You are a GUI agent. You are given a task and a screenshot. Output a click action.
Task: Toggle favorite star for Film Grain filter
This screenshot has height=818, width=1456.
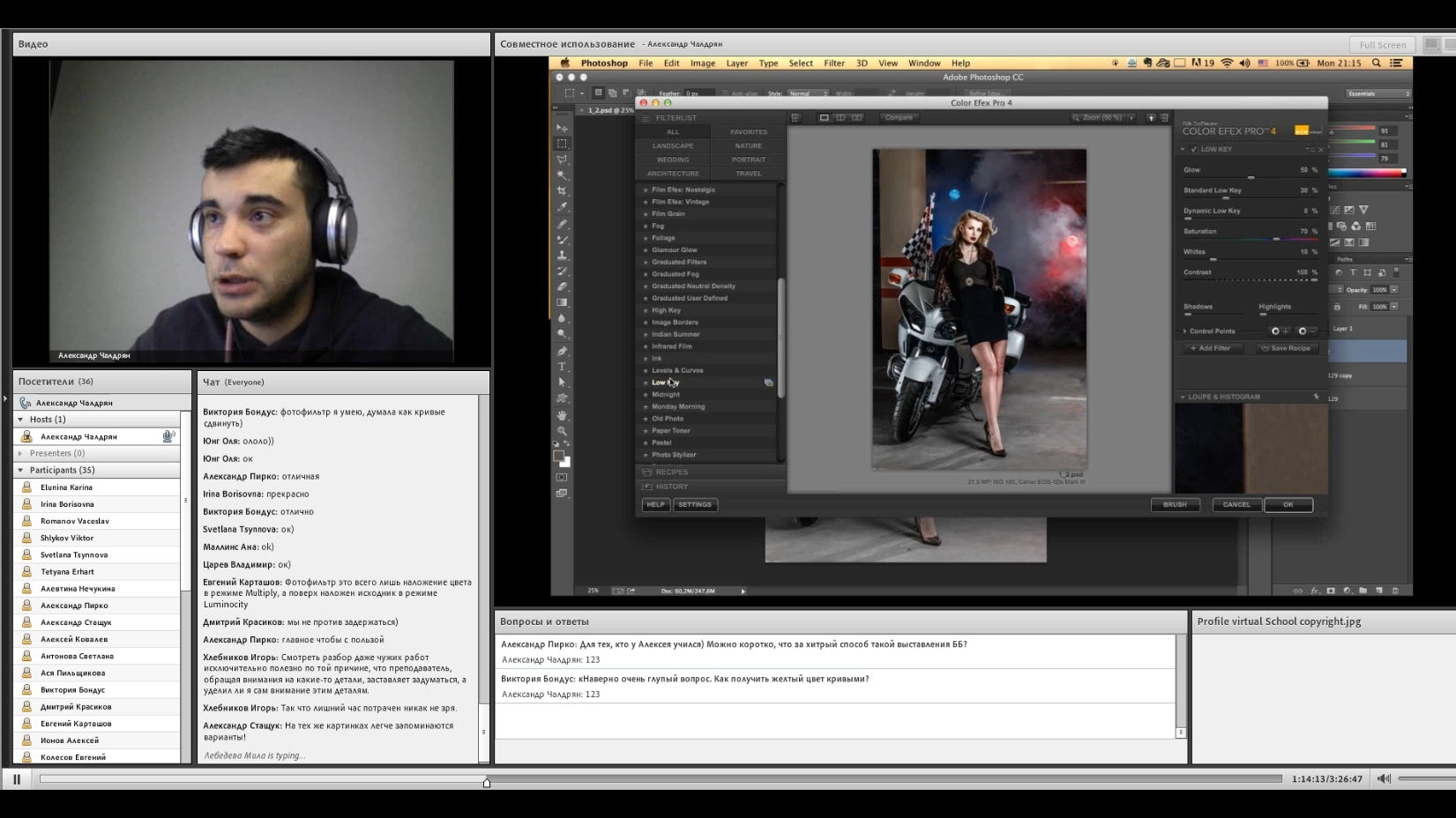tap(646, 214)
